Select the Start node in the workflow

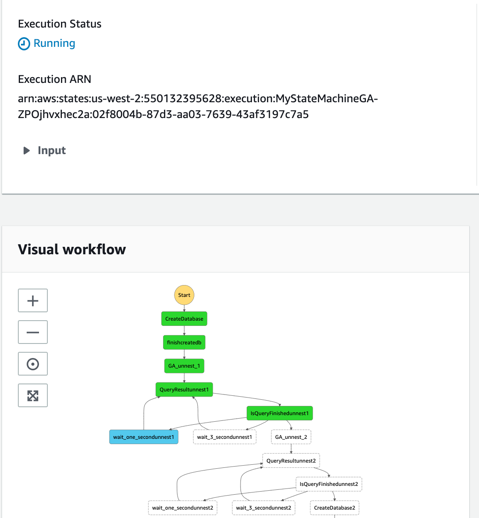pyautogui.click(x=184, y=295)
